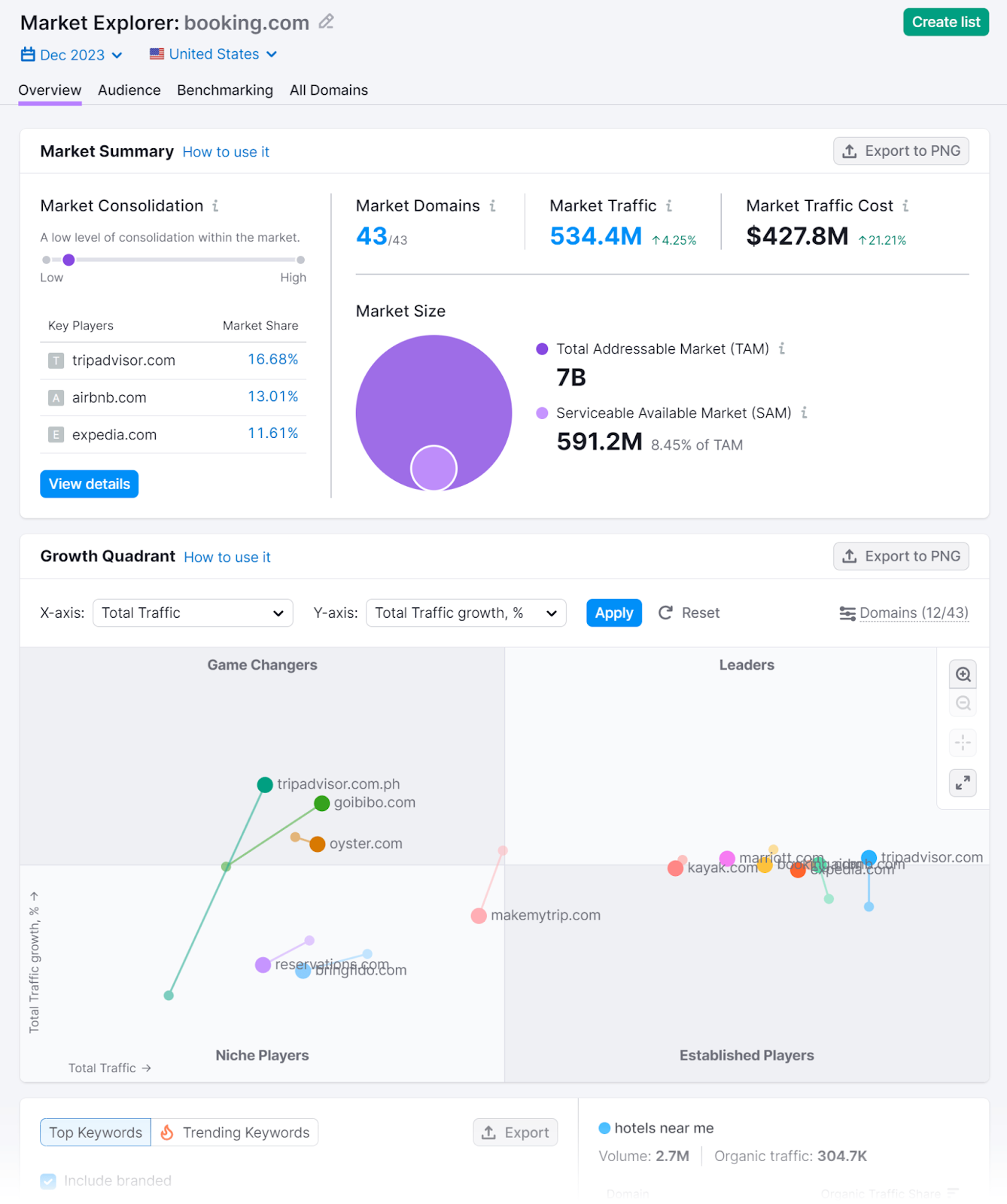
Task: Switch to the Benchmarking tab
Action: [x=225, y=90]
